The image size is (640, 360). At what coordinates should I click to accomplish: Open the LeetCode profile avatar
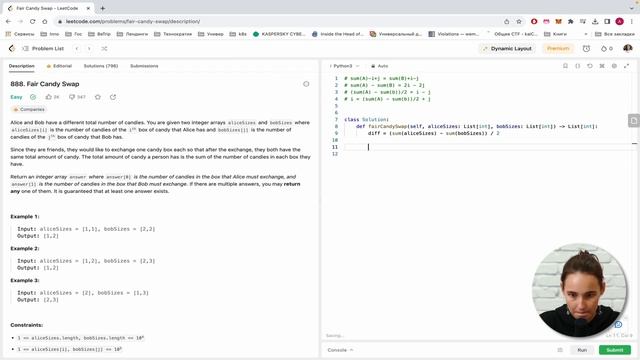[x=628, y=49]
